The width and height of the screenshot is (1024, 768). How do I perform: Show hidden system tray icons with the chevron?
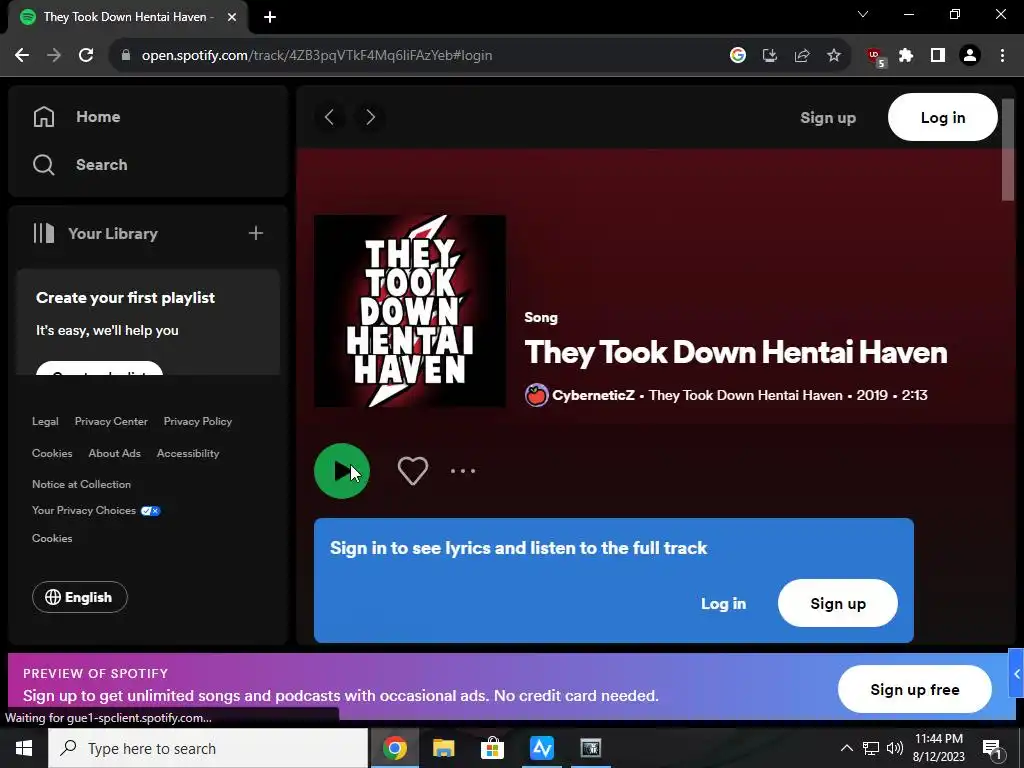click(846, 748)
